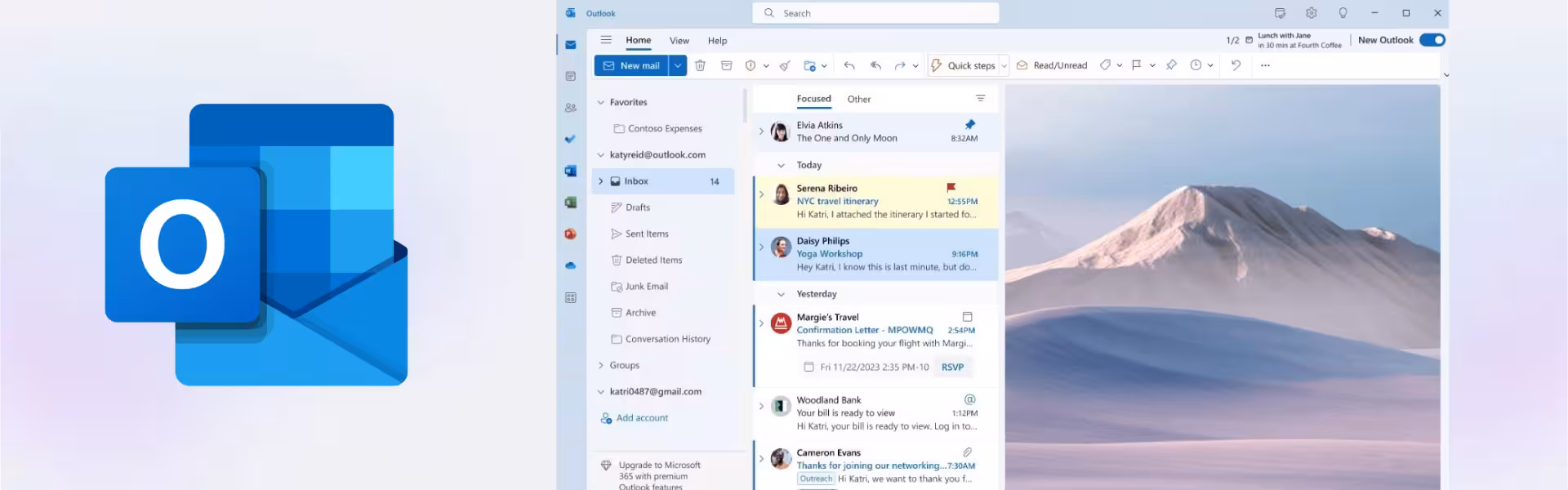Open Quick steps dropdown arrow

(x=1004, y=66)
